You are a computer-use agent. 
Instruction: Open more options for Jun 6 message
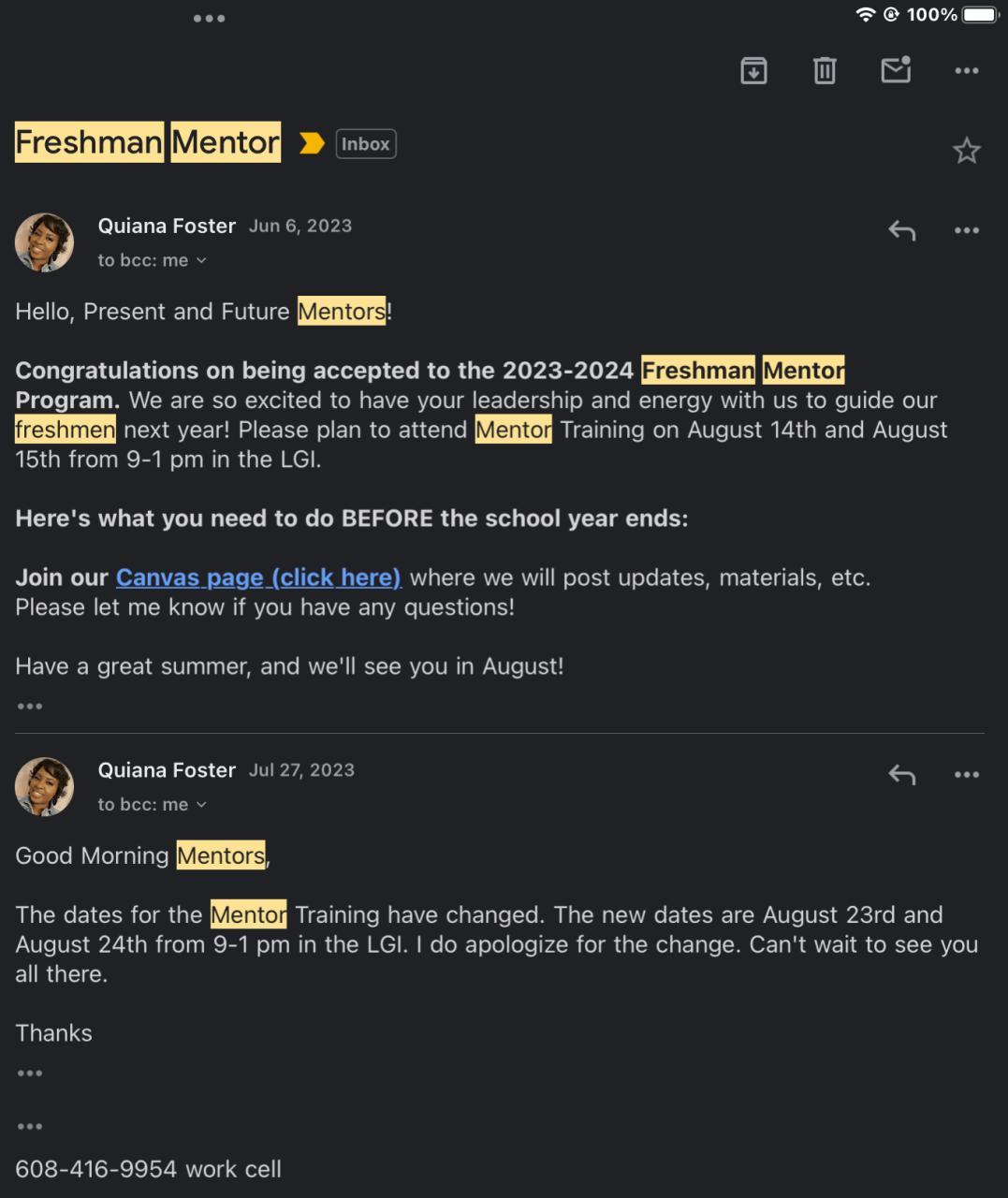pyautogui.click(x=966, y=230)
